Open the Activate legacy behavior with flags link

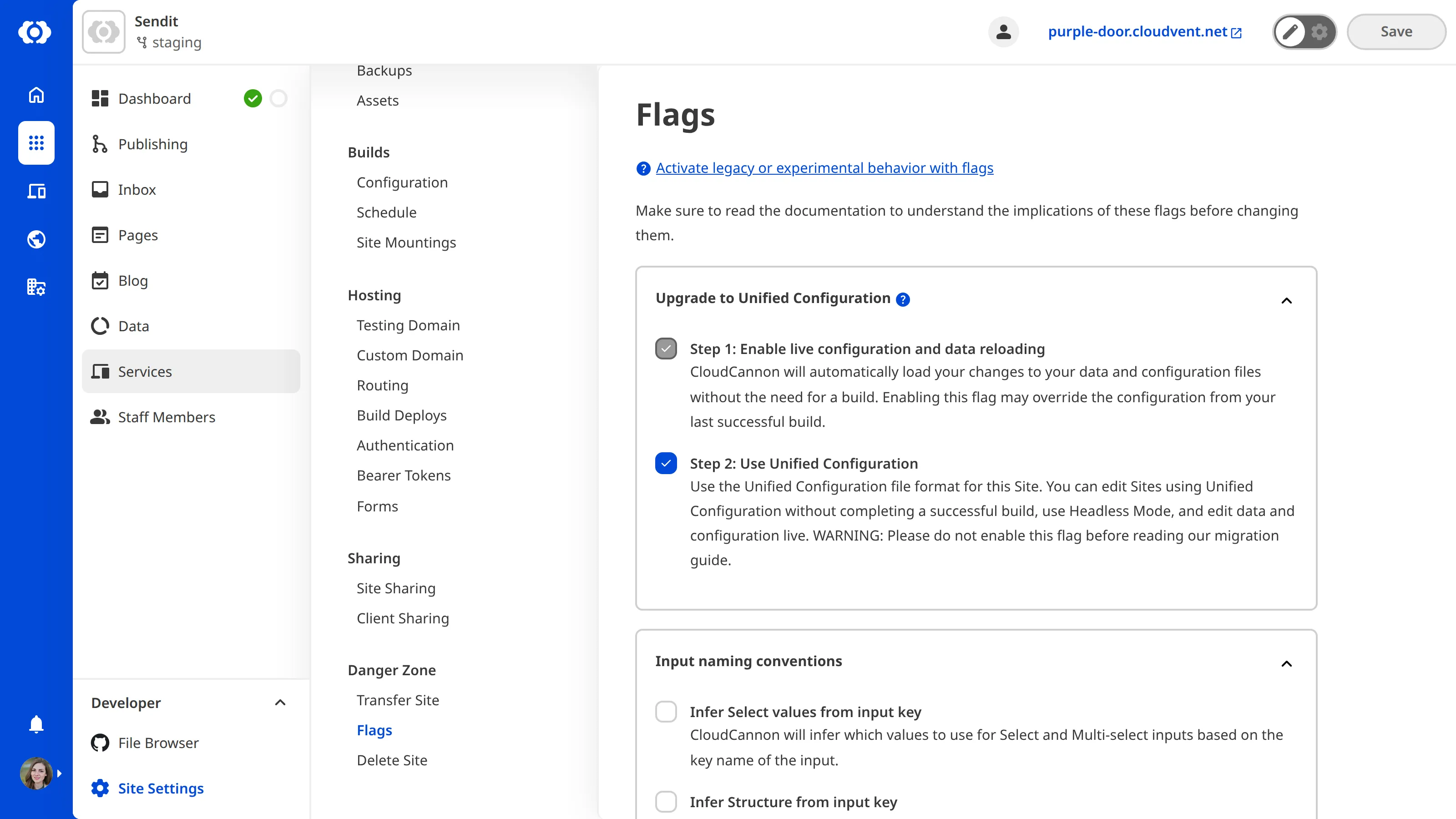(824, 168)
